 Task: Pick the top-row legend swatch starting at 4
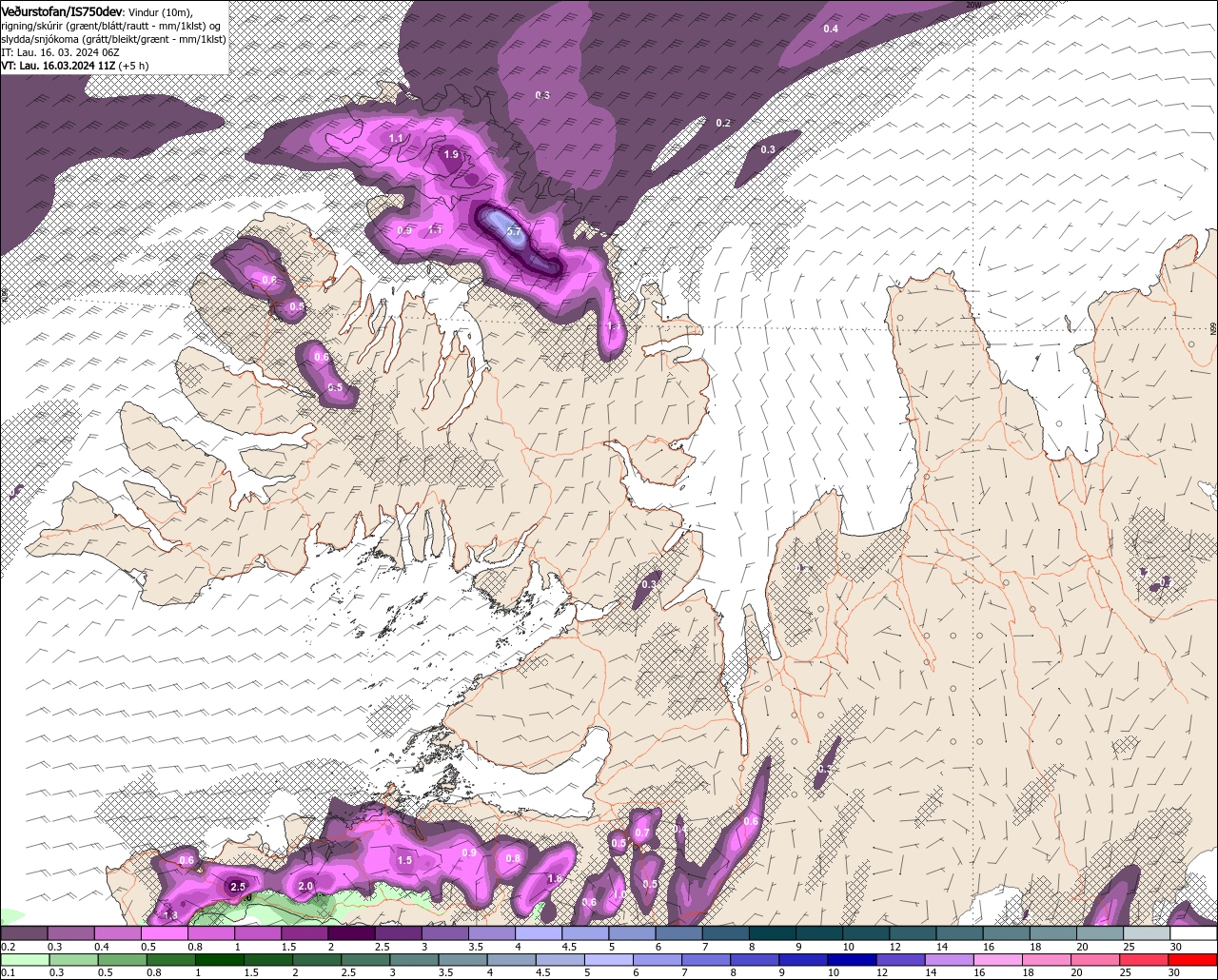539,933
